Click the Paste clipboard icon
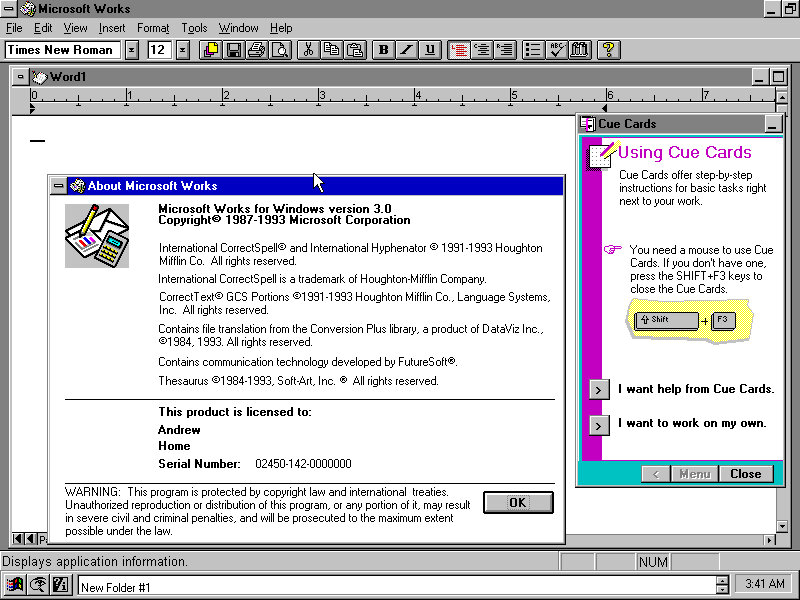The width and height of the screenshot is (800, 600). tap(355, 49)
